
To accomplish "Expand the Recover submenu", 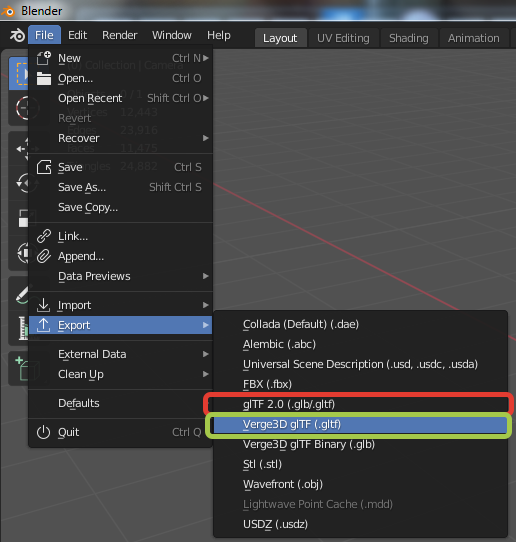I will click(120, 138).
